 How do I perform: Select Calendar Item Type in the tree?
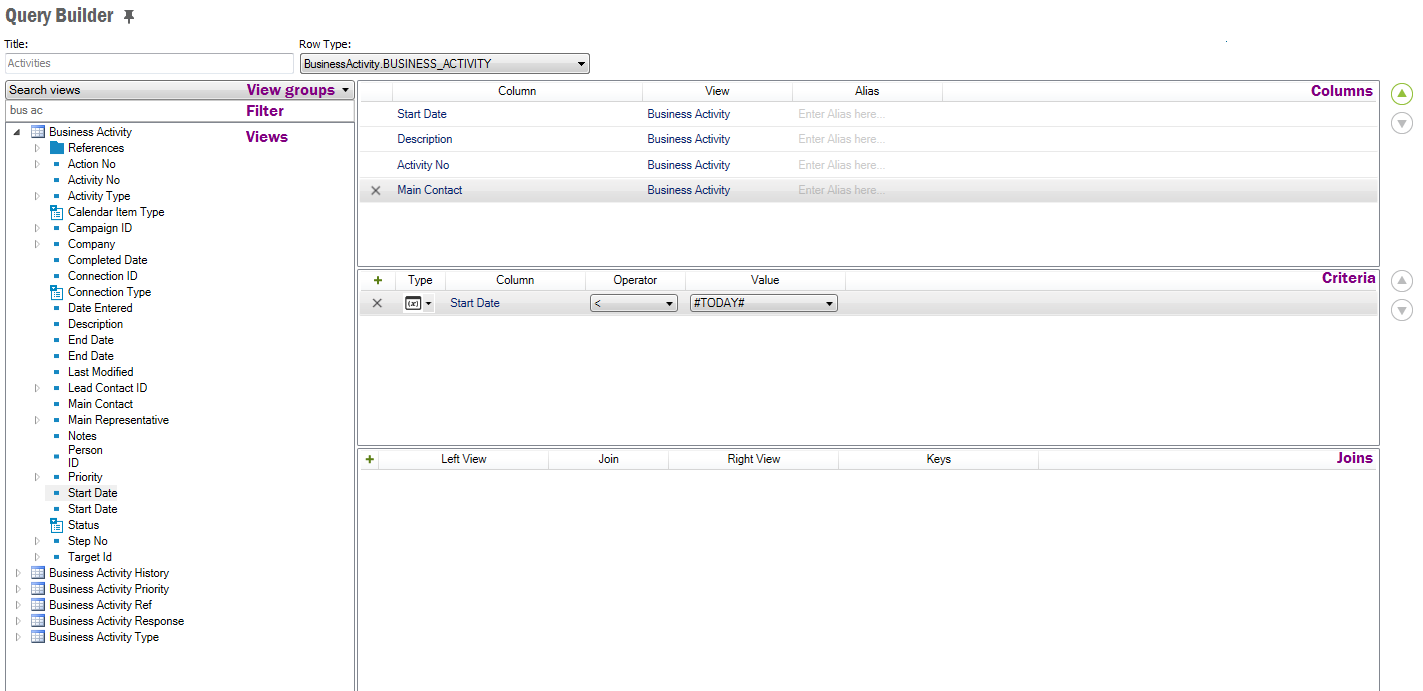tap(115, 212)
